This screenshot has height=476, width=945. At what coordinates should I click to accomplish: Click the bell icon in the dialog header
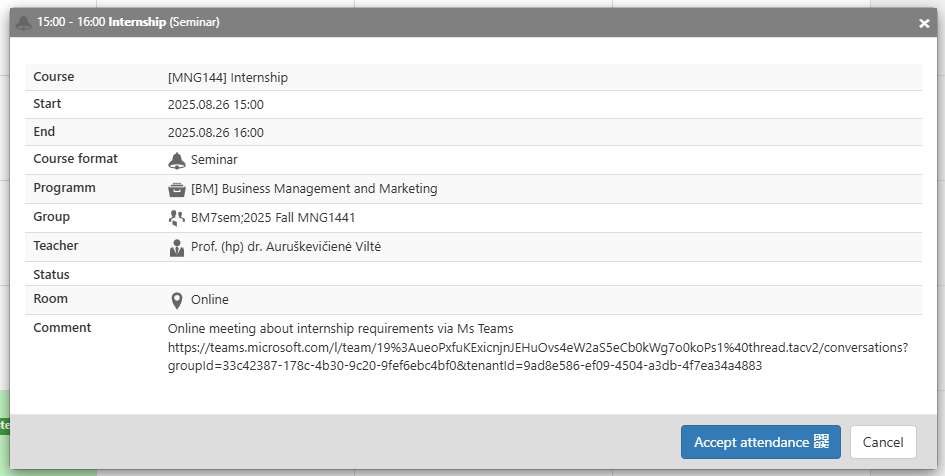pos(24,23)
